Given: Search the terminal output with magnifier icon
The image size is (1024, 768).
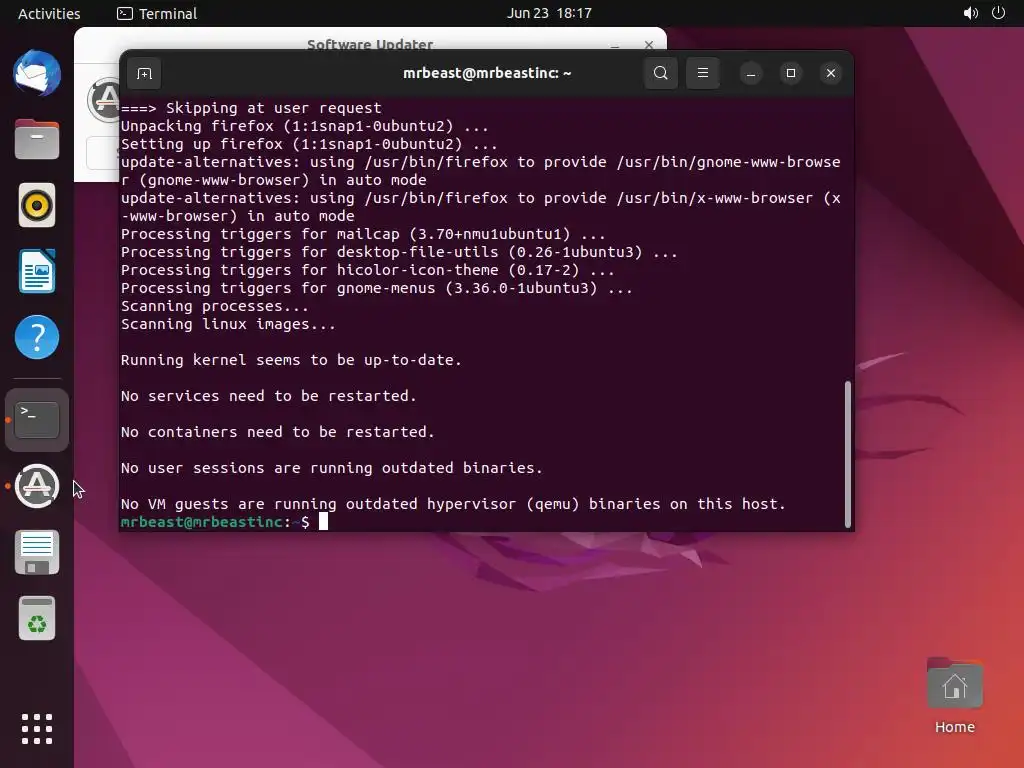Looking at the screenshot, I should 660,73.
